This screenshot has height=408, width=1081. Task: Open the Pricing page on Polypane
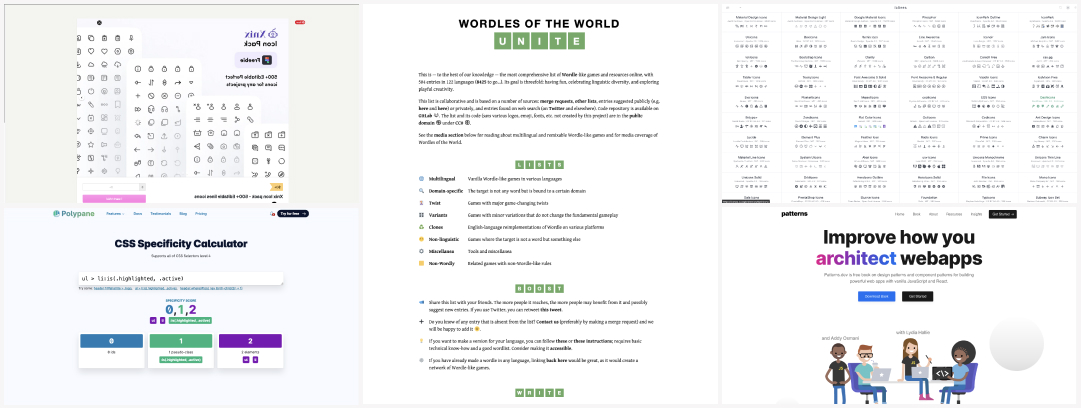coord(201,214)
